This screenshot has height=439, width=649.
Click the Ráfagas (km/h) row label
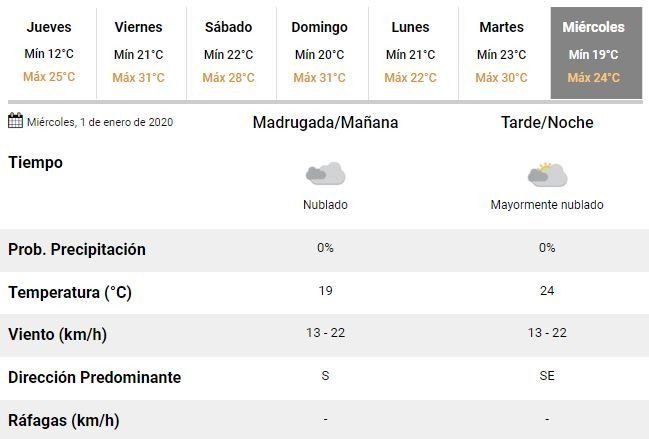point(63,420)
